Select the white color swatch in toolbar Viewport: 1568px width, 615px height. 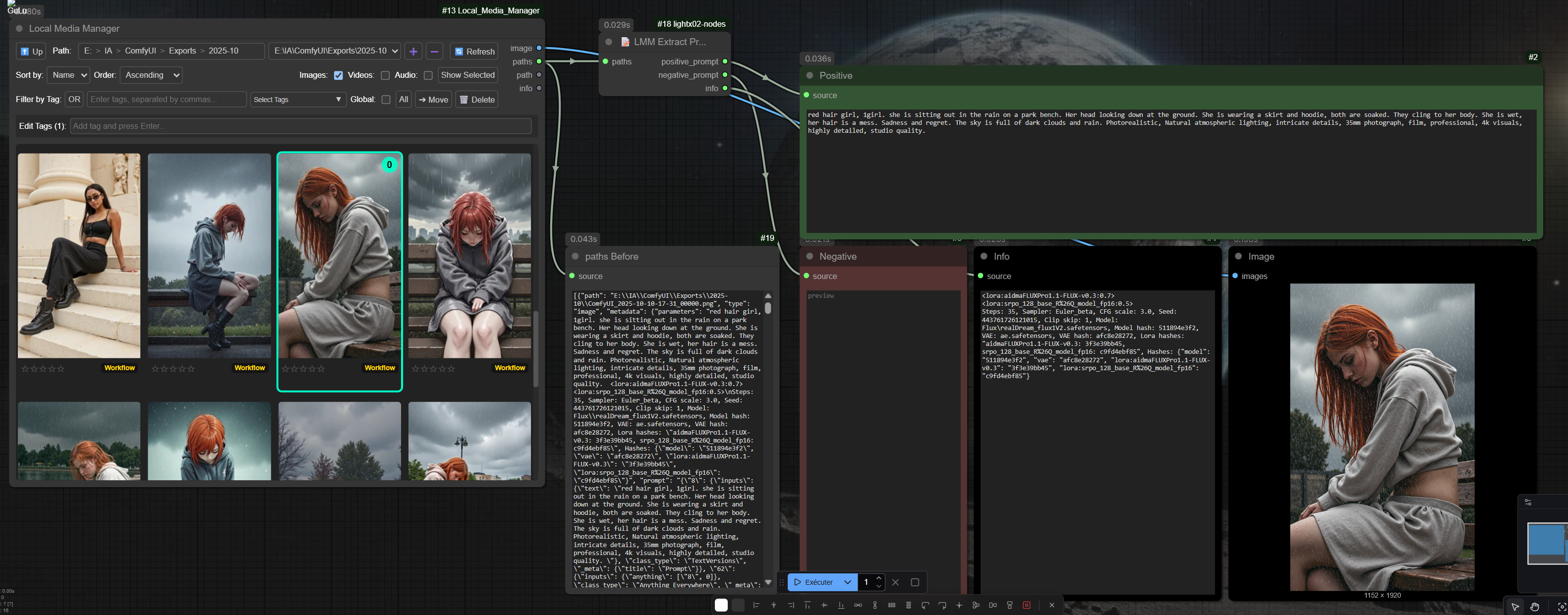pos(721,605)
